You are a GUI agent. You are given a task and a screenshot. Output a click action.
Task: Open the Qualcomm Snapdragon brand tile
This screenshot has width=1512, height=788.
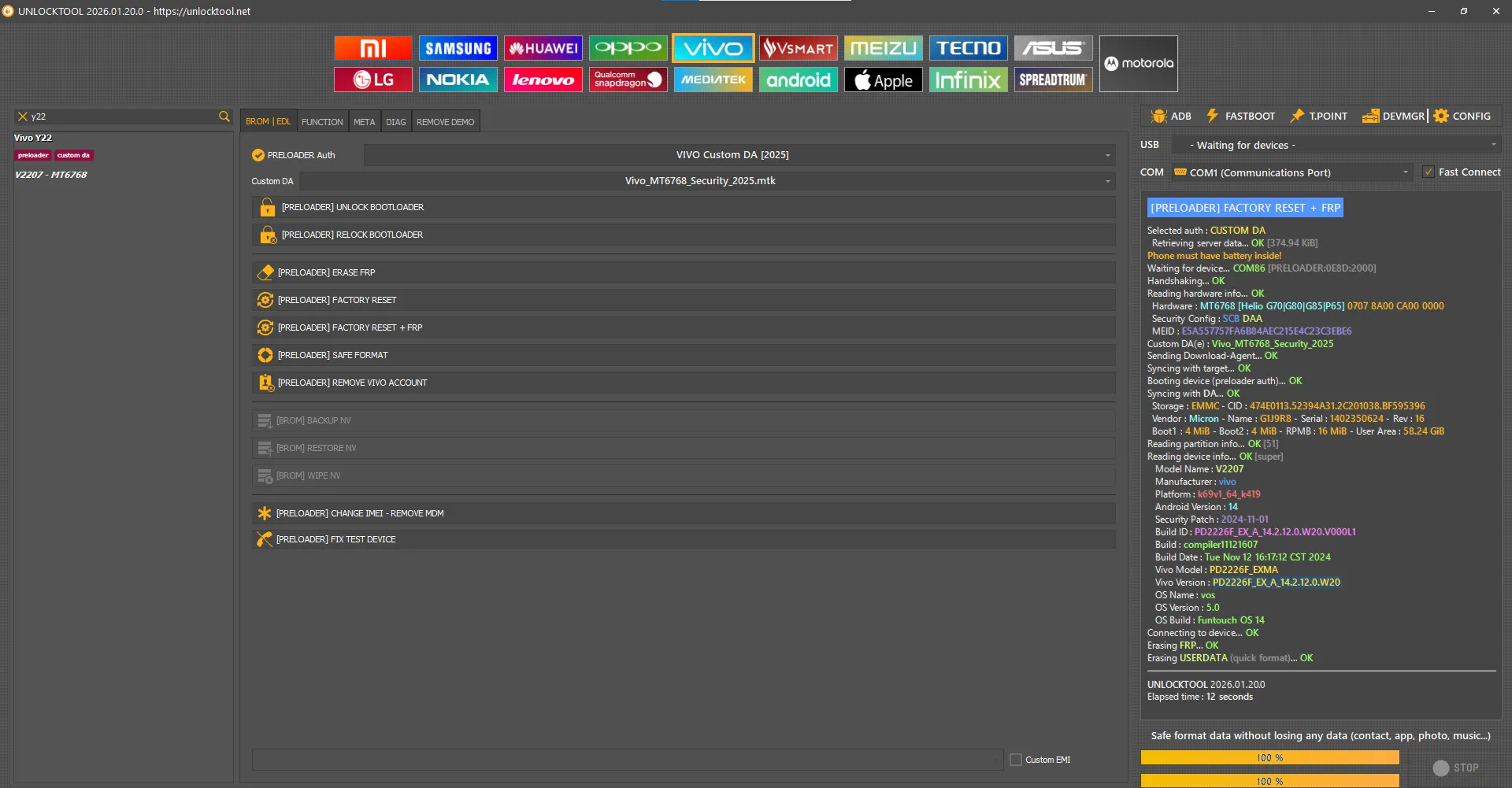628,80
